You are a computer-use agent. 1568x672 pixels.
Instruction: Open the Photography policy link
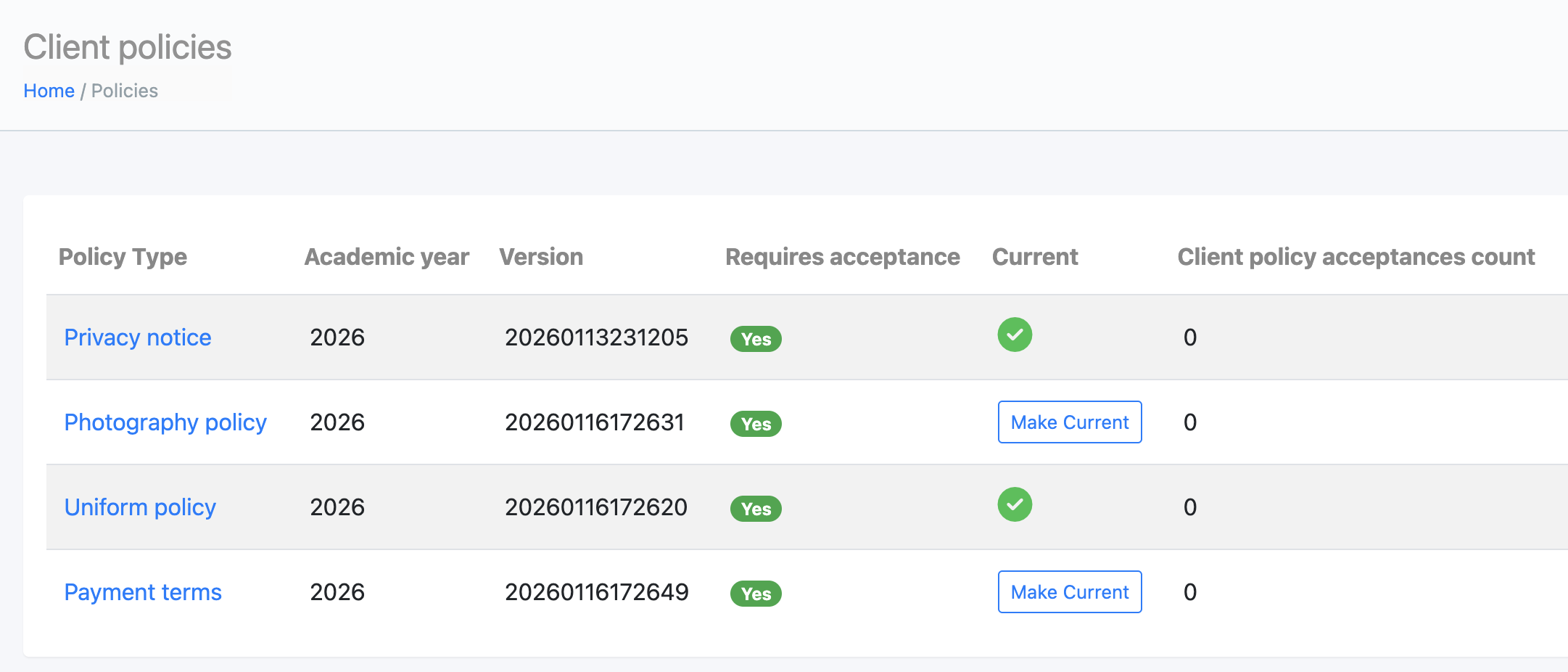click(x=165, y=422)
